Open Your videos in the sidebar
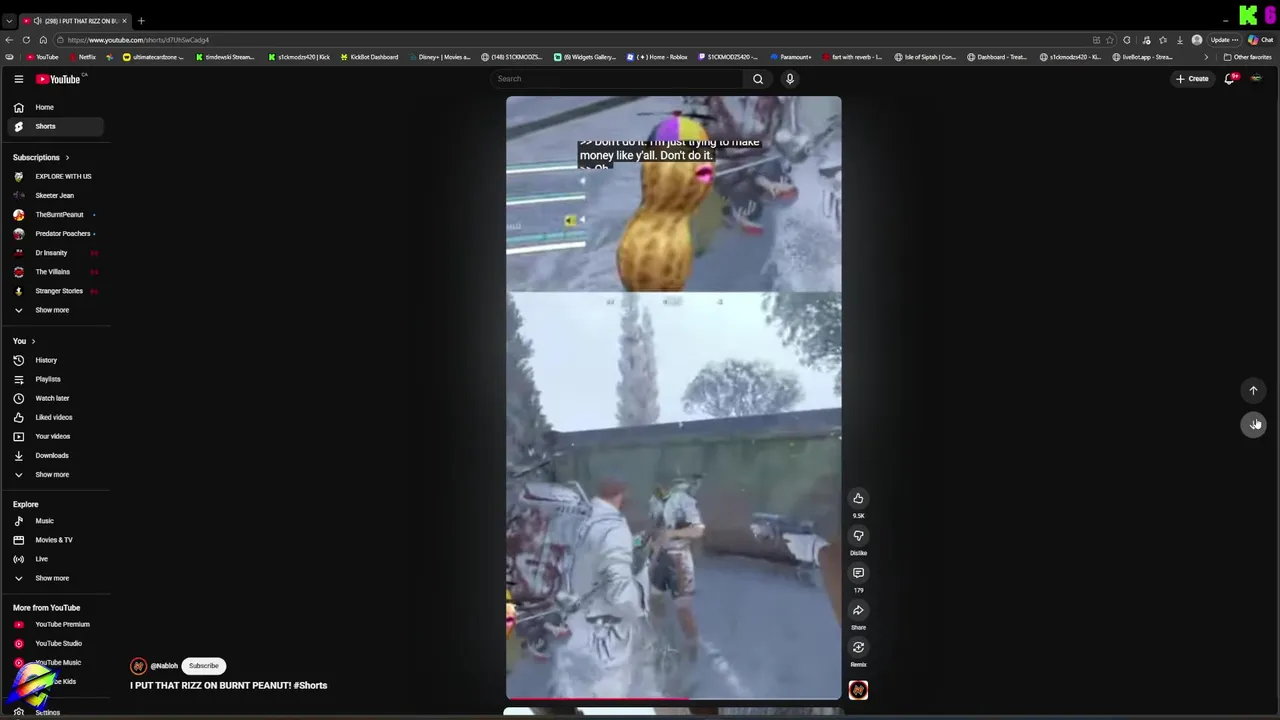 (55, 436)
